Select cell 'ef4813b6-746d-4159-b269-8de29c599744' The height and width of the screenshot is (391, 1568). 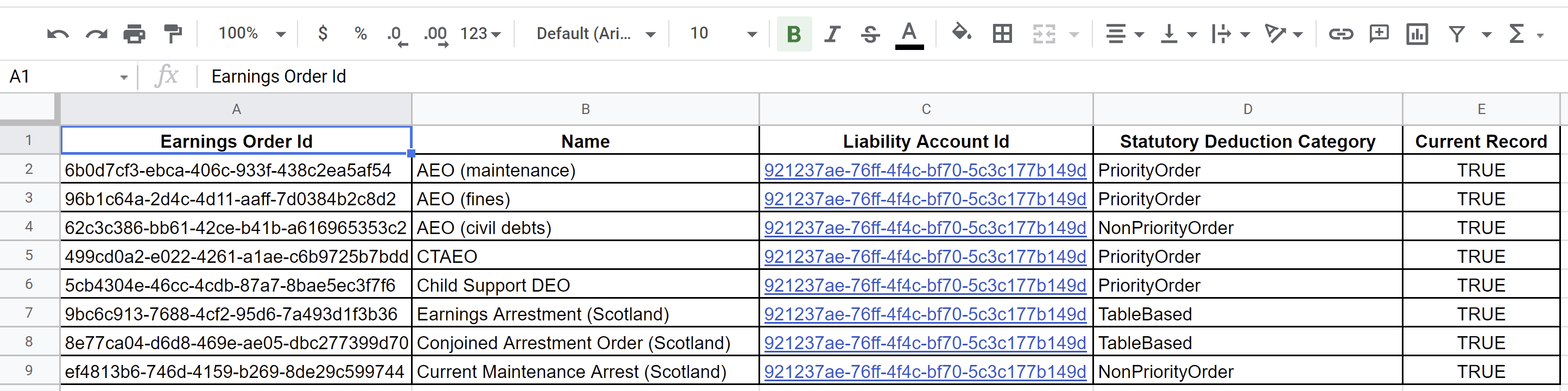point(236,371)
